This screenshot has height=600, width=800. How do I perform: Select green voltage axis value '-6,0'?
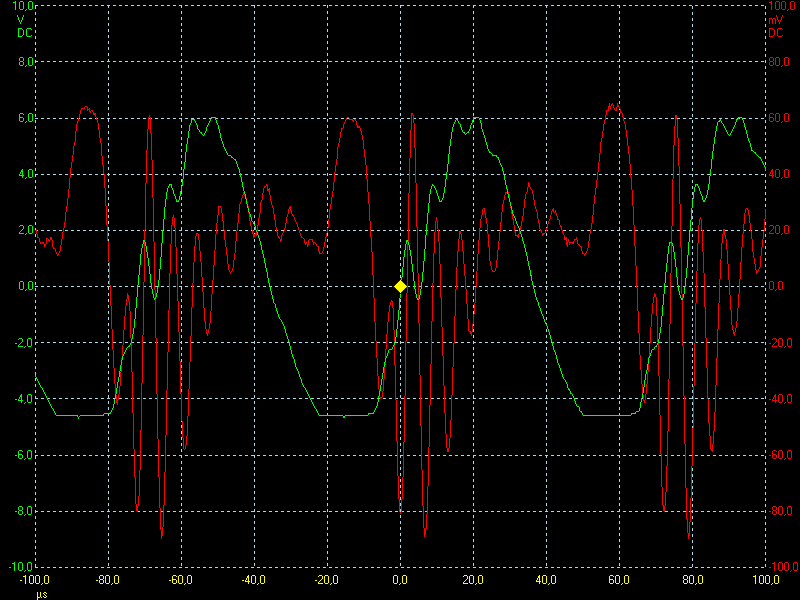click(x=23, y=455)
